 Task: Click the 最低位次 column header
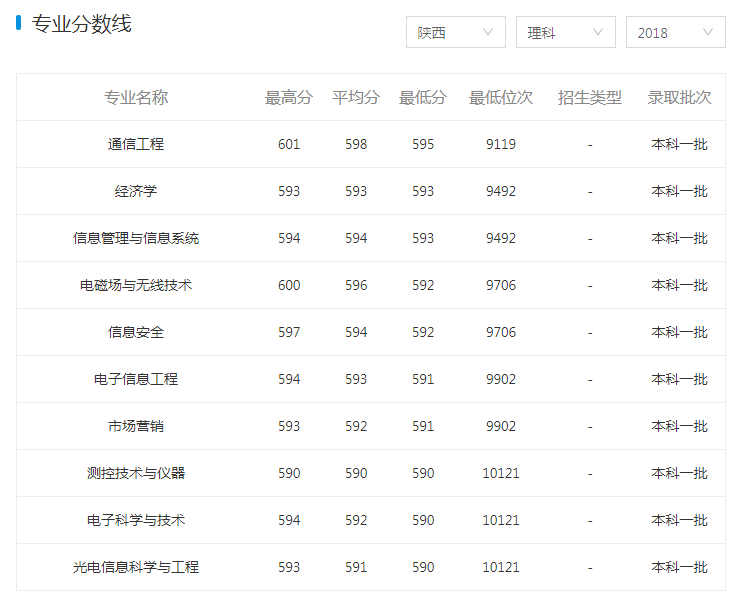coord(501,97)
